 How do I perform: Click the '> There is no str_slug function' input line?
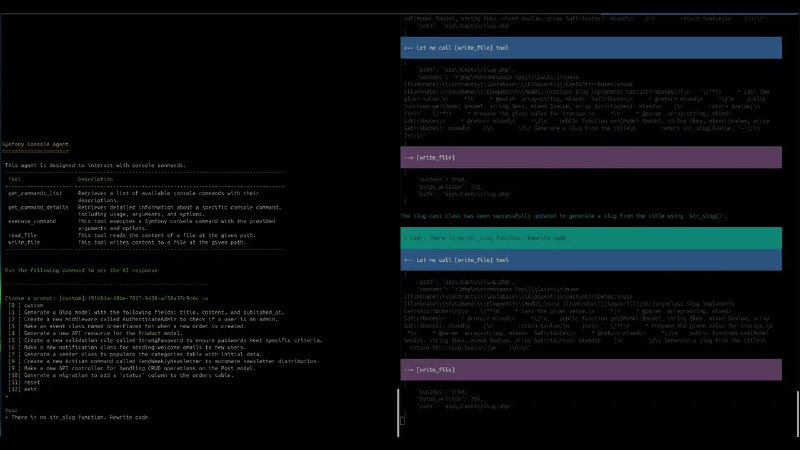tap(77, 418)
